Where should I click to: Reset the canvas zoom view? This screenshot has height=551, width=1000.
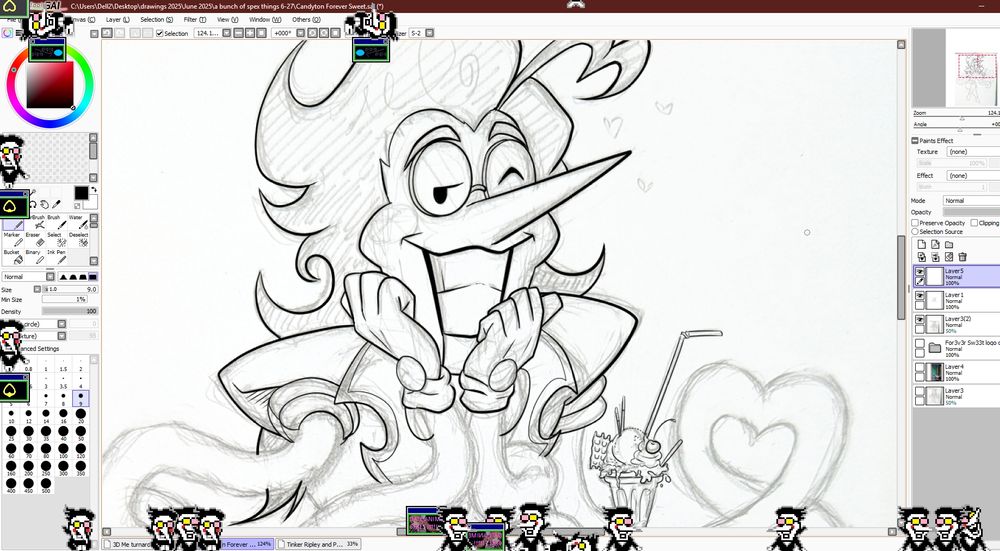click(260, 33)
